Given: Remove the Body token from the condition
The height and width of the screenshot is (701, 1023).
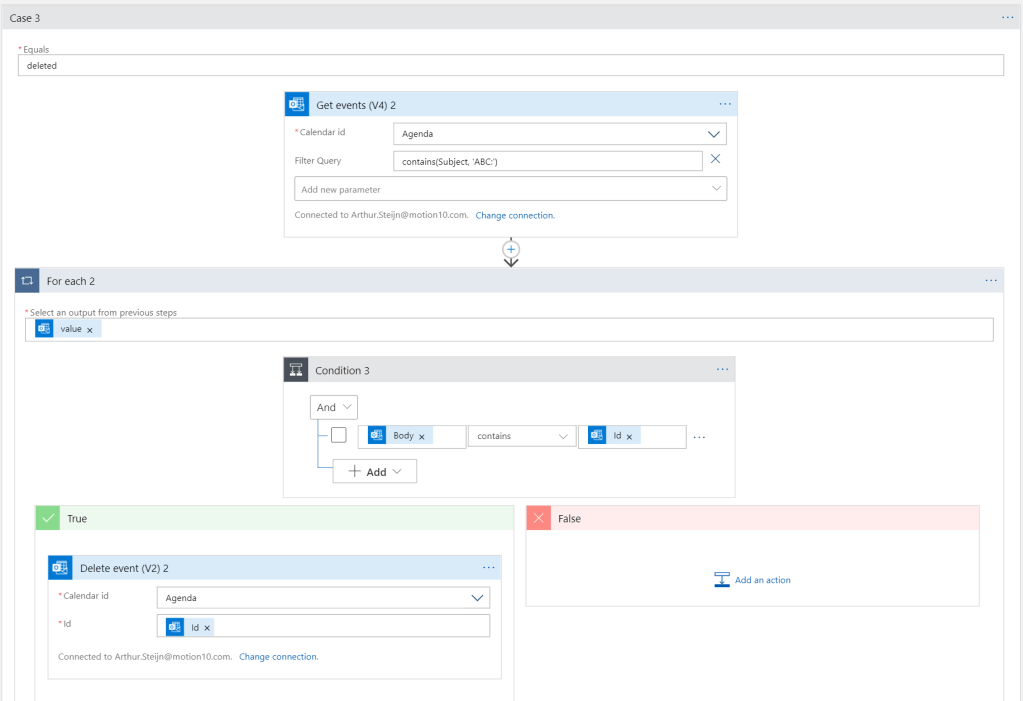Looking at the screenshot, I should coord(422,437).
